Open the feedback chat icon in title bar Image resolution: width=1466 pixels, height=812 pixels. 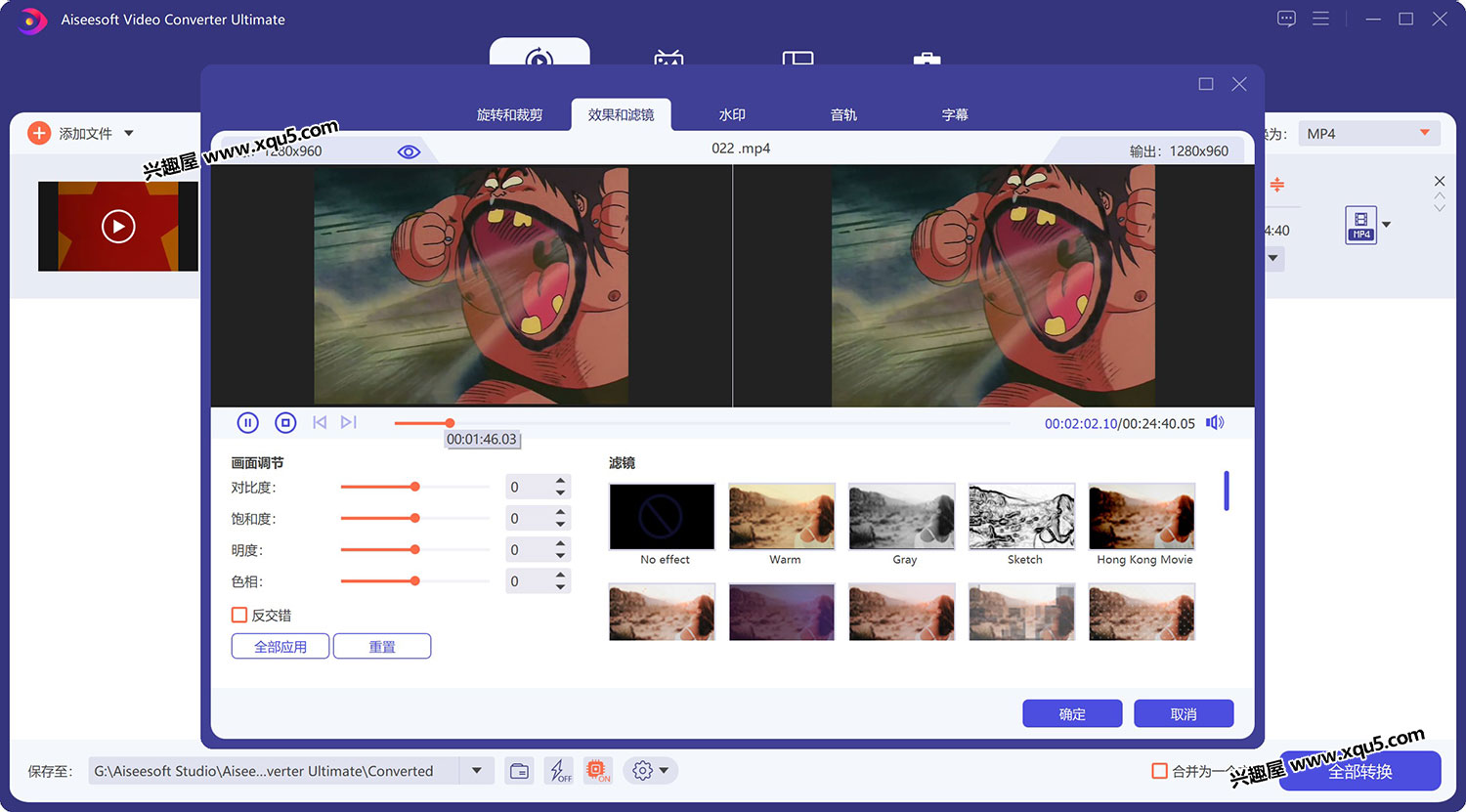(1286, 19)
